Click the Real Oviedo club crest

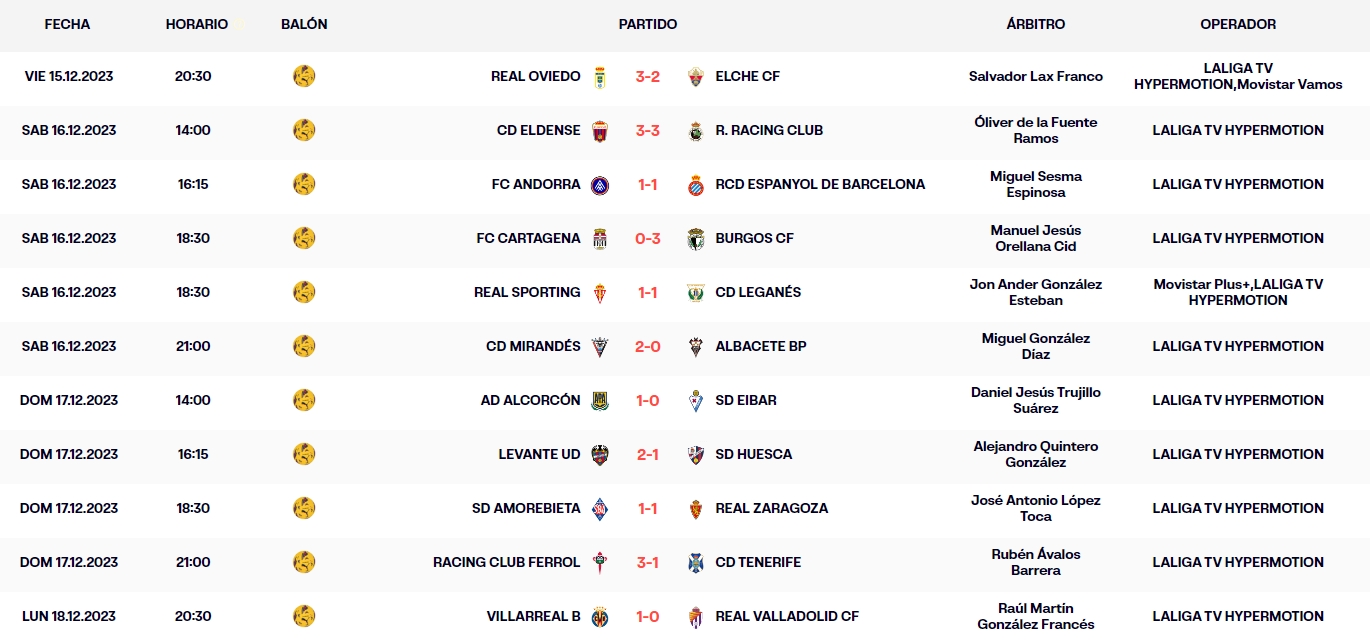point(600,77)
